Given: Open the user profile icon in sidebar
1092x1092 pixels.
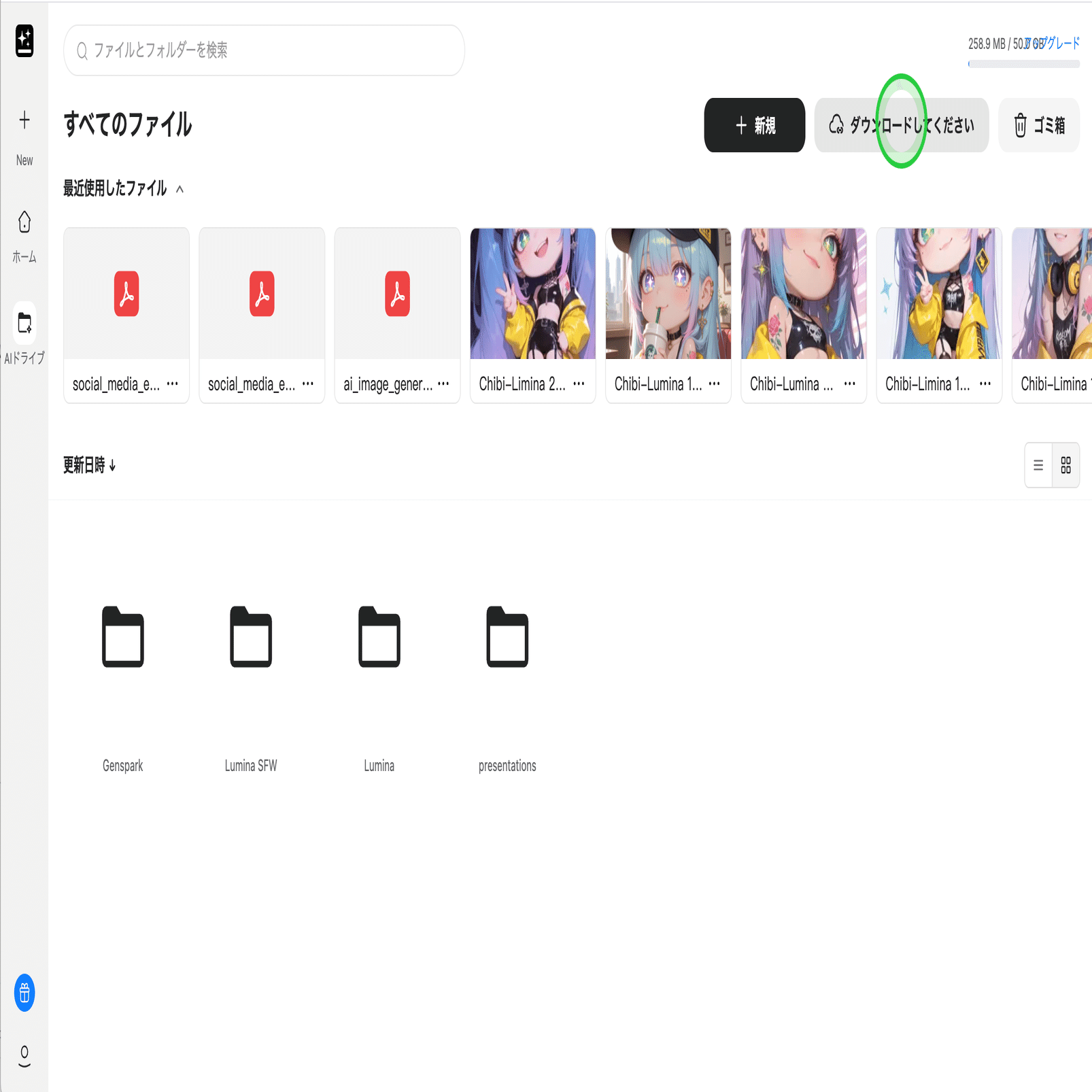Looking at the screenshot, I should [x=24, y=1056].
